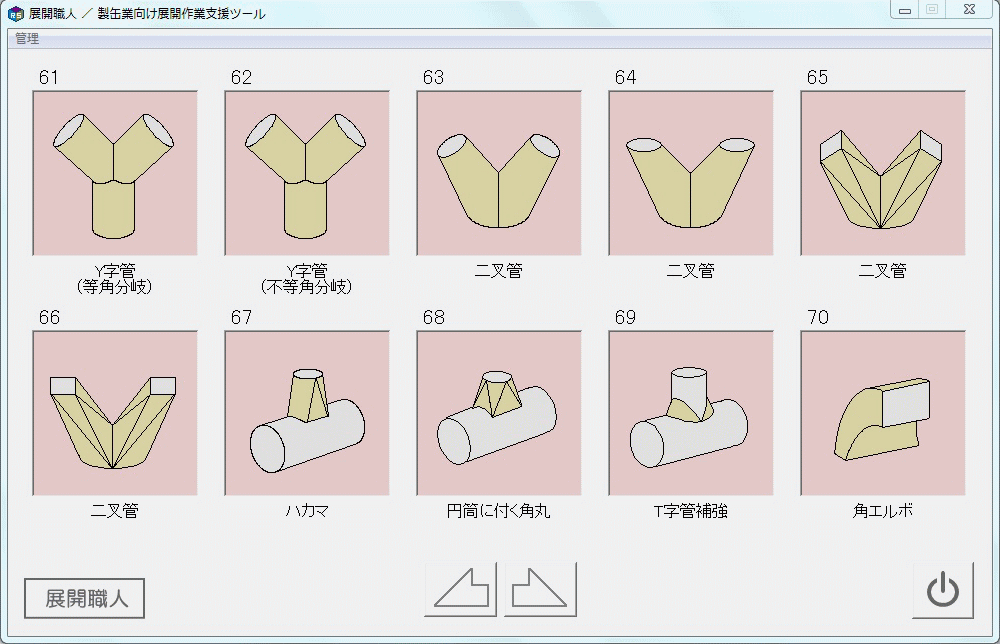Go to previous page with left triangle button
Viewport: 1000px width, 644px height.
460,589
